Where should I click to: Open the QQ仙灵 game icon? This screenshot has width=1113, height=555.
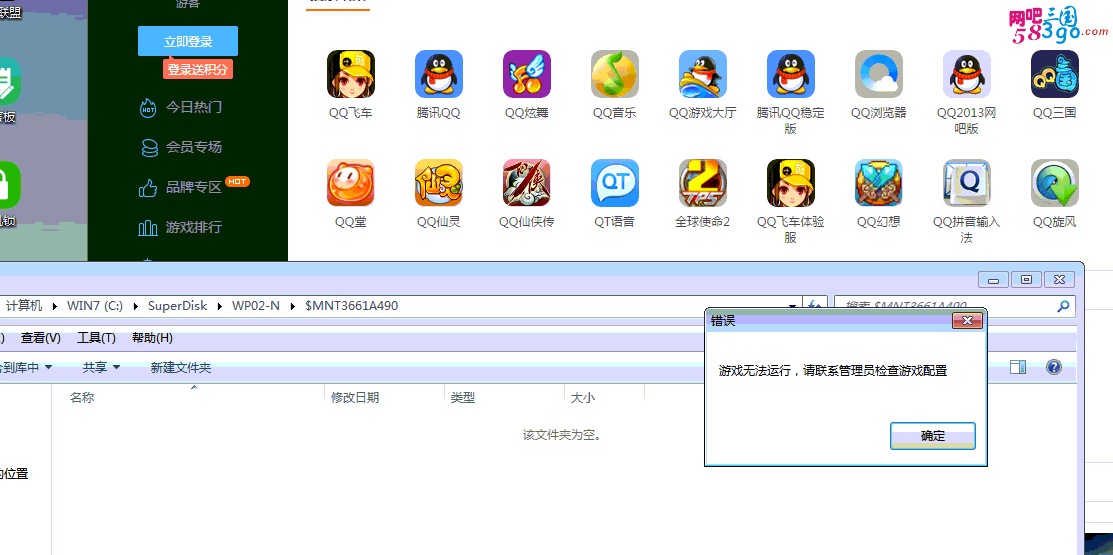[x=439, y=183]
